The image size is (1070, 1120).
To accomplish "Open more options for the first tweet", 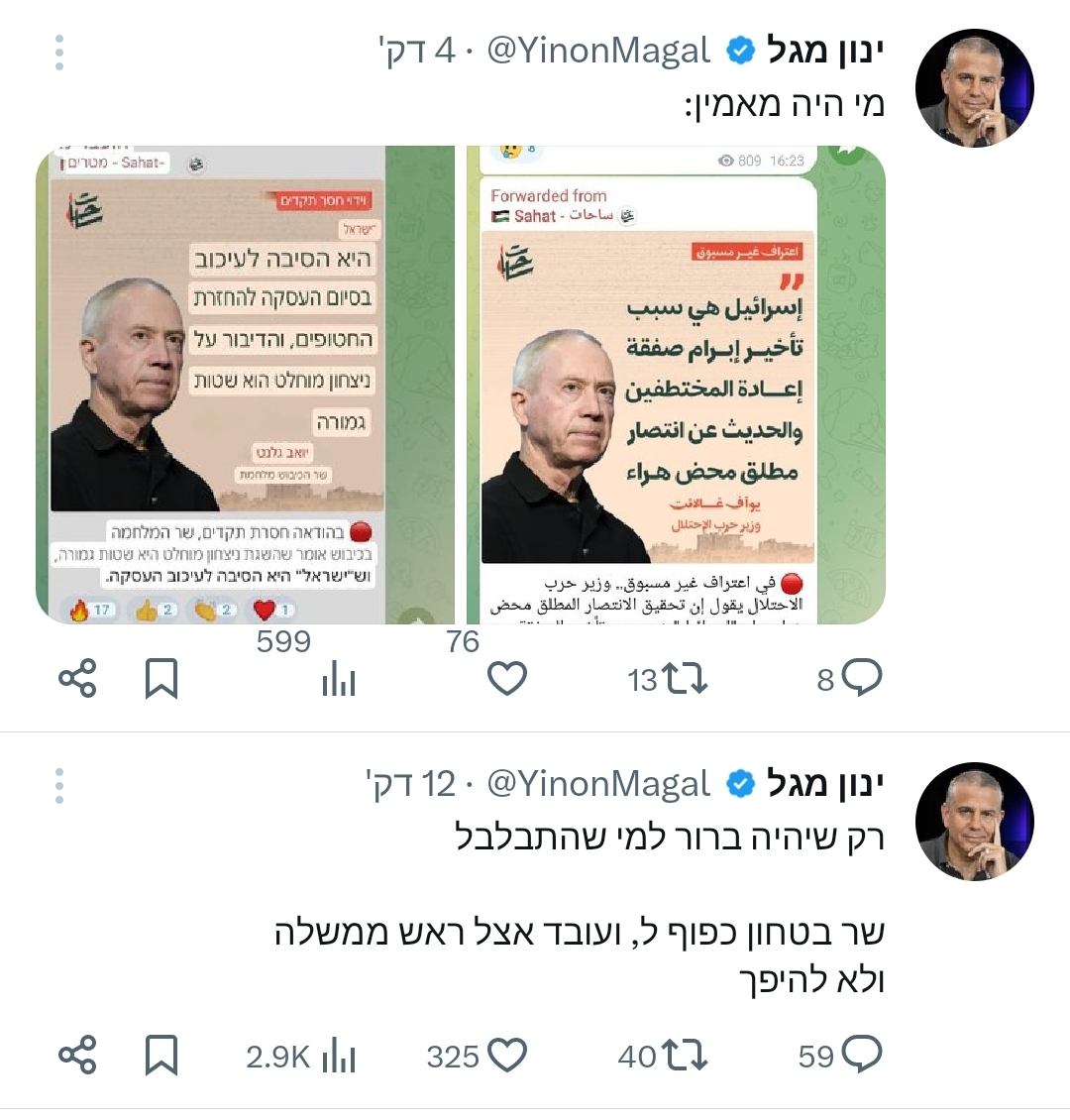I will [59, 53].
